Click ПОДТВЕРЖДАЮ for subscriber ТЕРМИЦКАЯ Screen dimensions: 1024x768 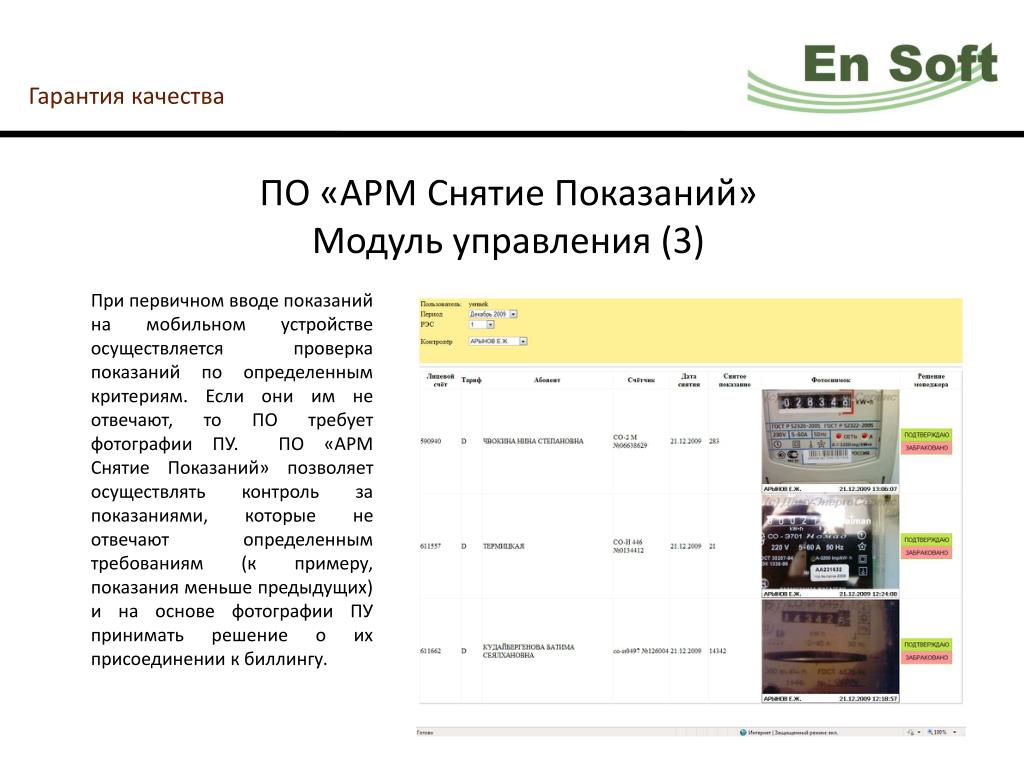click(926, 540)
